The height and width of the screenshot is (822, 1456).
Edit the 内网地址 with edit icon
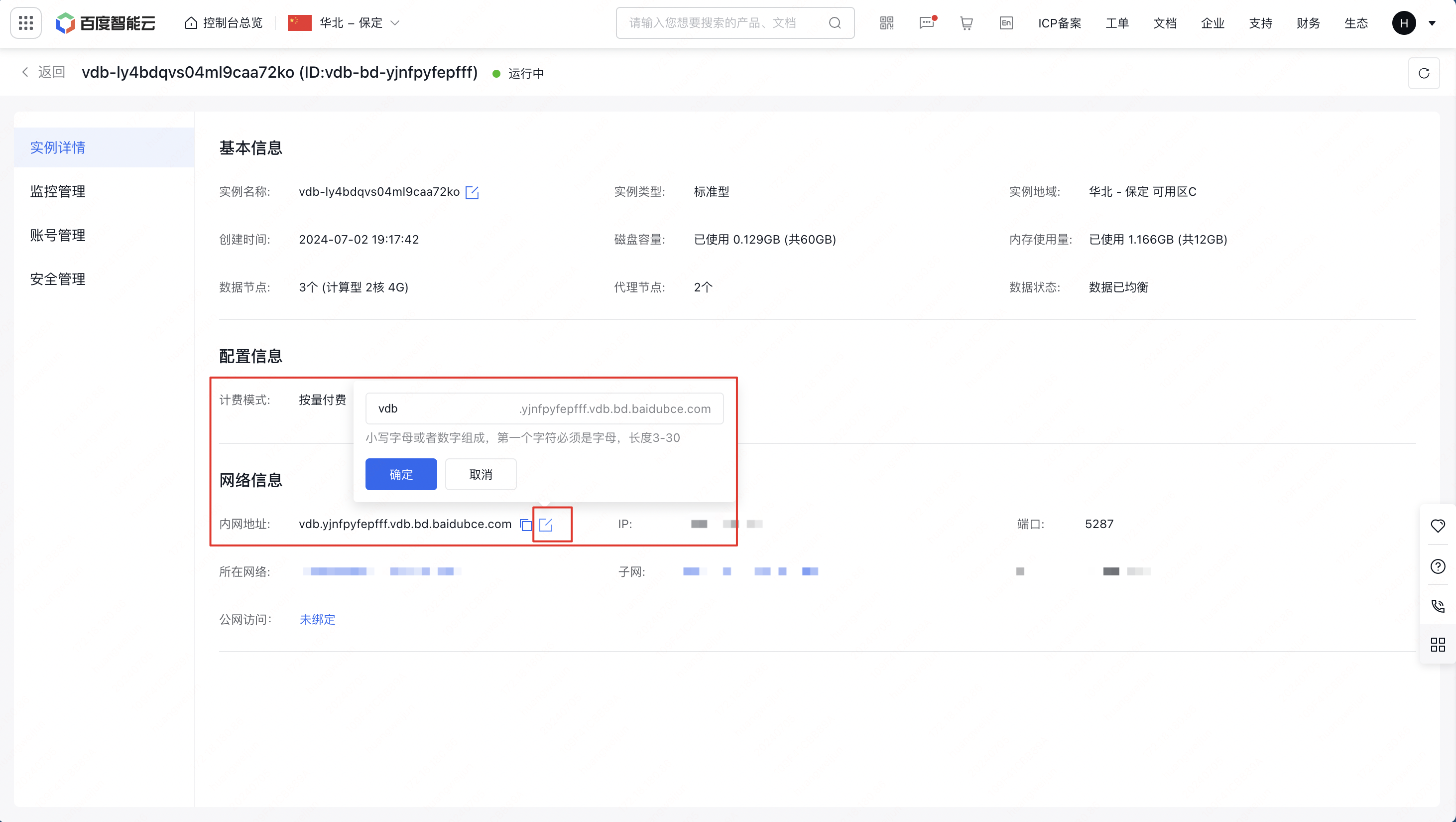546,525
